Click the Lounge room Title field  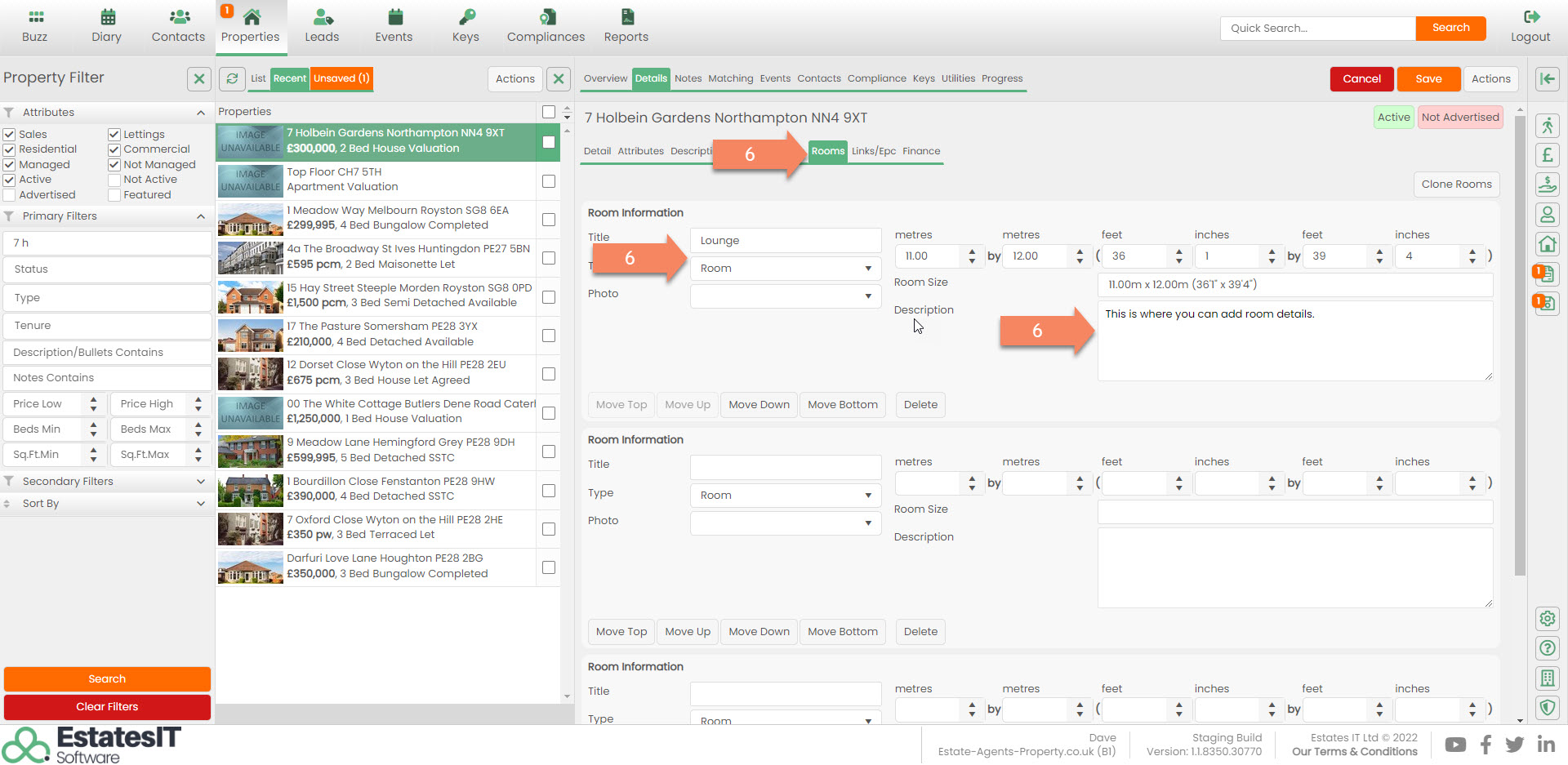pyautogui.click(x=785, y=241)
